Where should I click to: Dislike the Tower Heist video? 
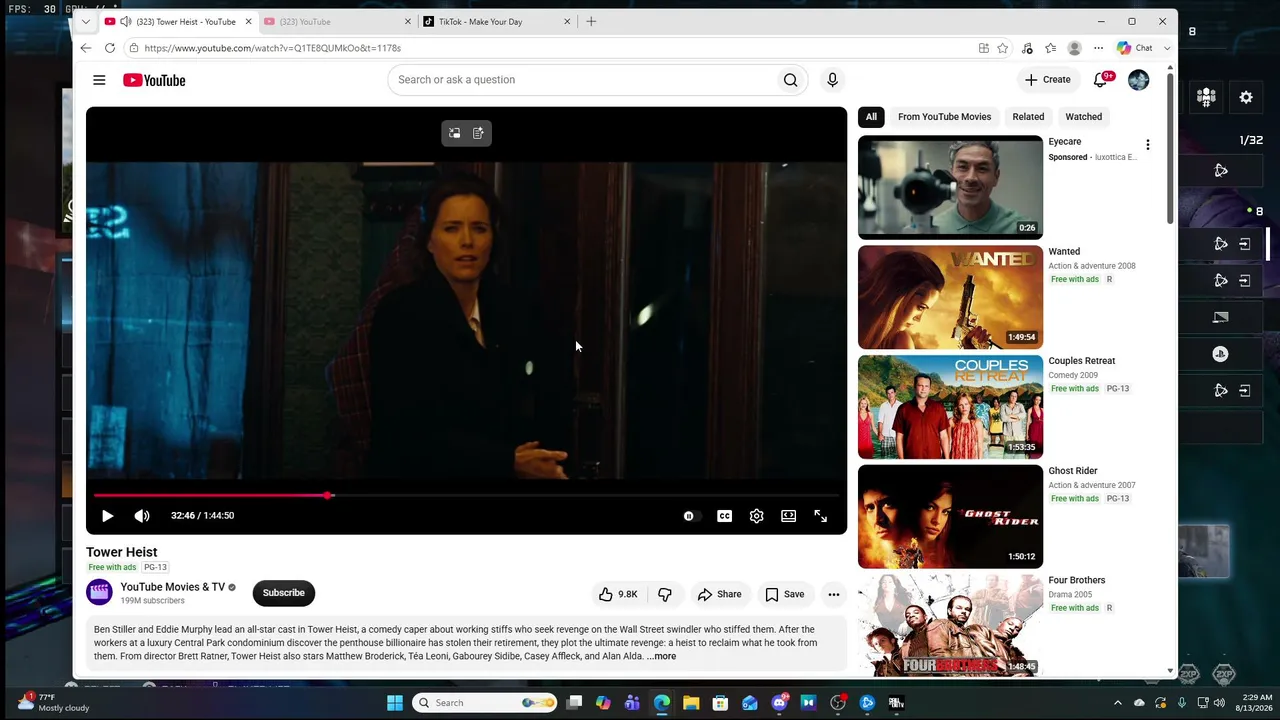pos(664,594)
